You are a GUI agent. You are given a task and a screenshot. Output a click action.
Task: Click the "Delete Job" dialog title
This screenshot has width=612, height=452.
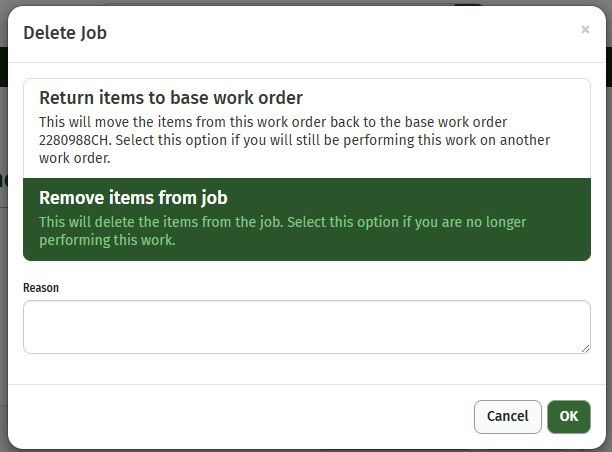pos(65,33)
